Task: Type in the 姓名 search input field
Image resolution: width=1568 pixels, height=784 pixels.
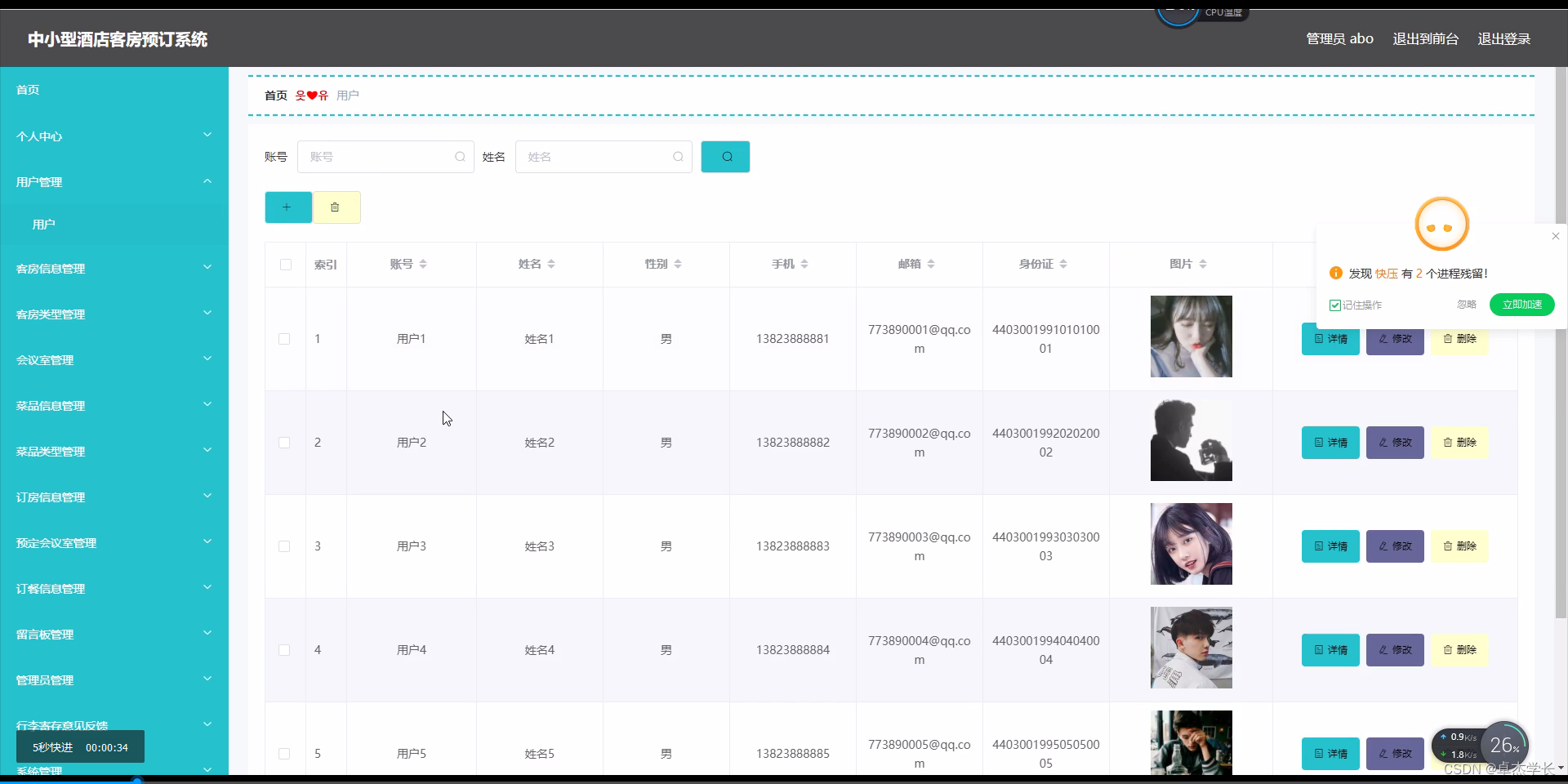Action: 603,156
